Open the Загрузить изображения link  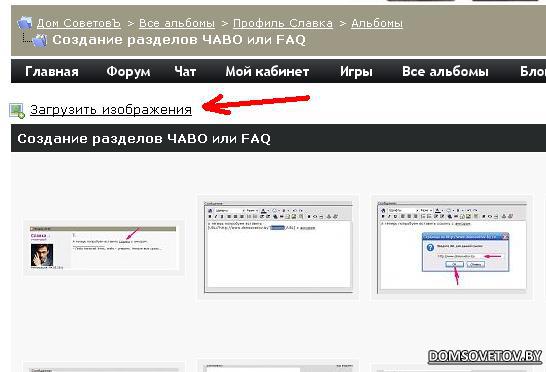pyautogui.click(x=111, y=110)
